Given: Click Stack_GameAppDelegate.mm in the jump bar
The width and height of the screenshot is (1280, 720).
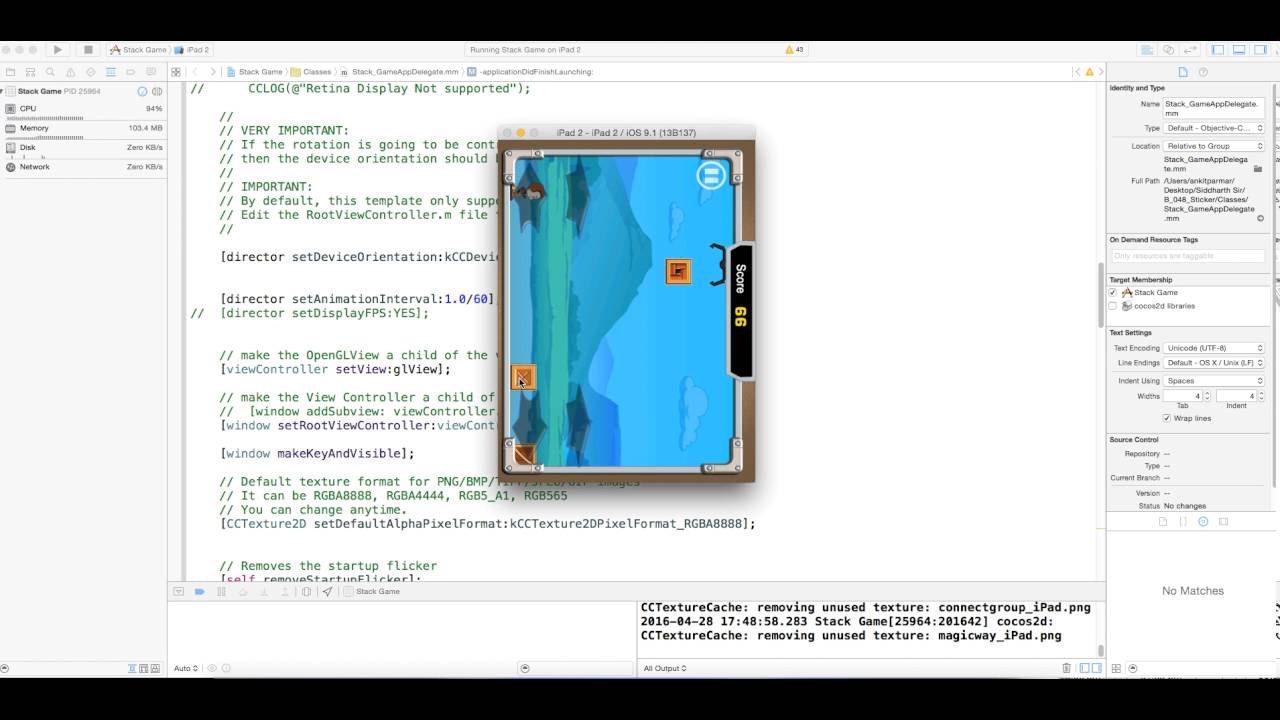Looking at the screenshot, I should click(399, 72).
